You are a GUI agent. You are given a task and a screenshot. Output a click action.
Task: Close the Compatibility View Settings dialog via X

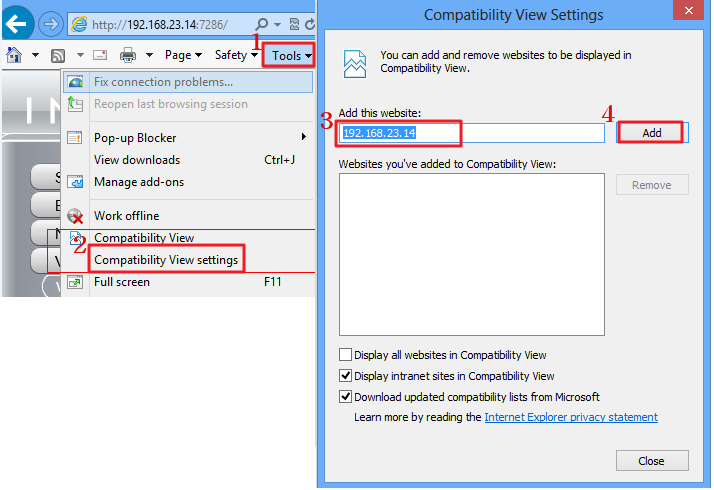688,10
